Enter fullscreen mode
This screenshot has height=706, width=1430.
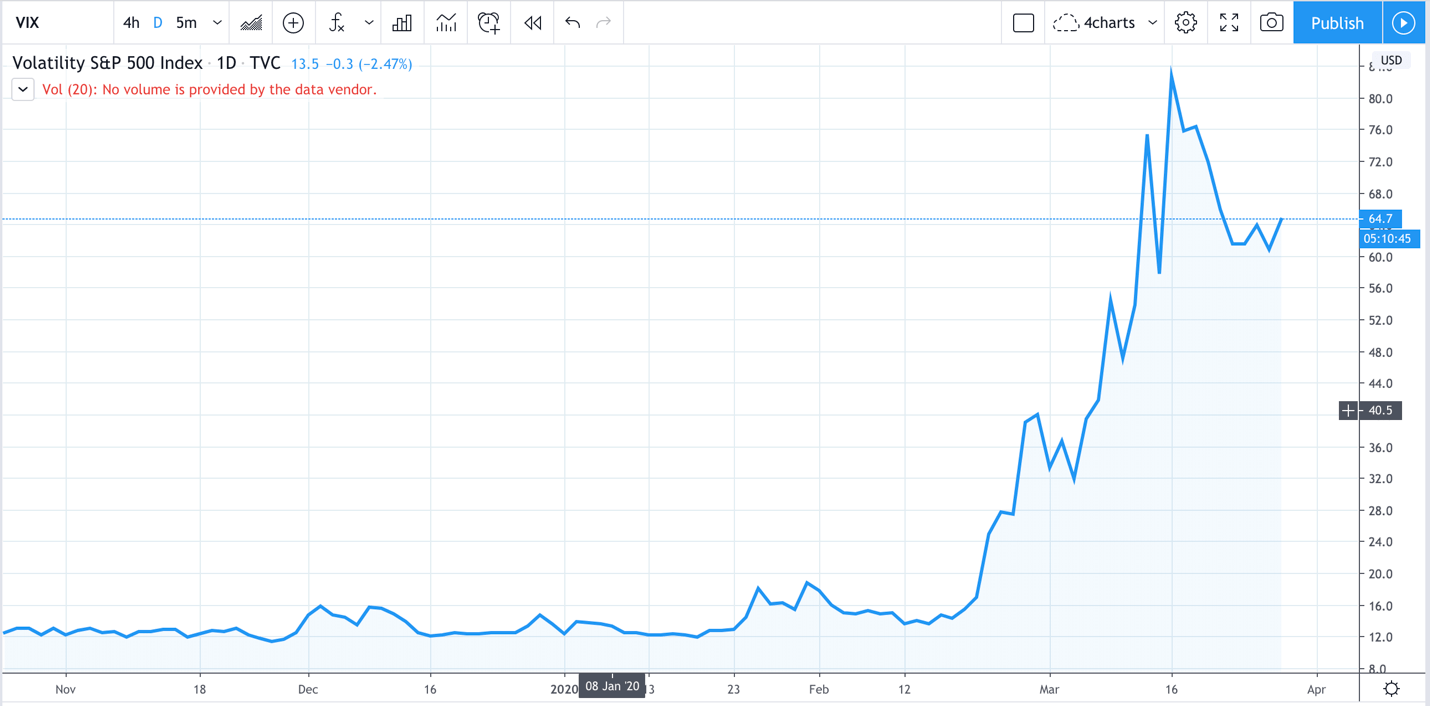1229,22
